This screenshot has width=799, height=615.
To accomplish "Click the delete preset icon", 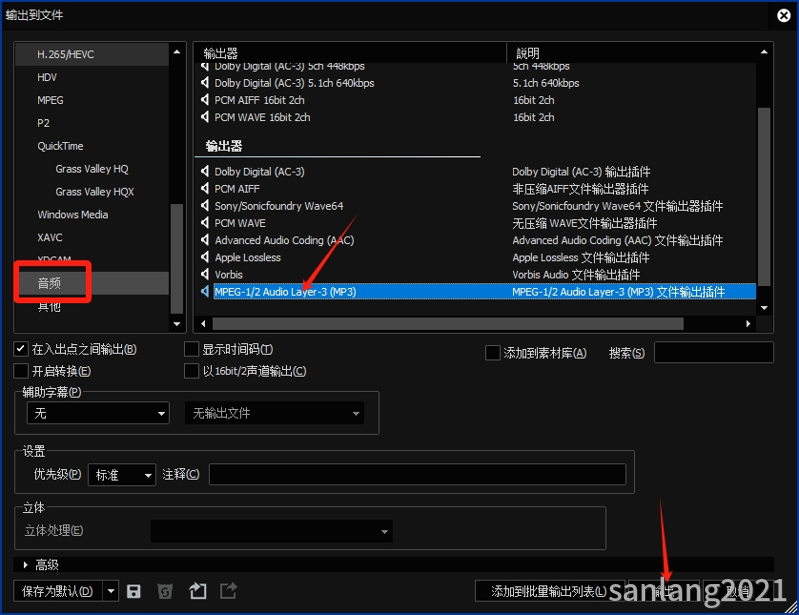I will pos(165,591).
